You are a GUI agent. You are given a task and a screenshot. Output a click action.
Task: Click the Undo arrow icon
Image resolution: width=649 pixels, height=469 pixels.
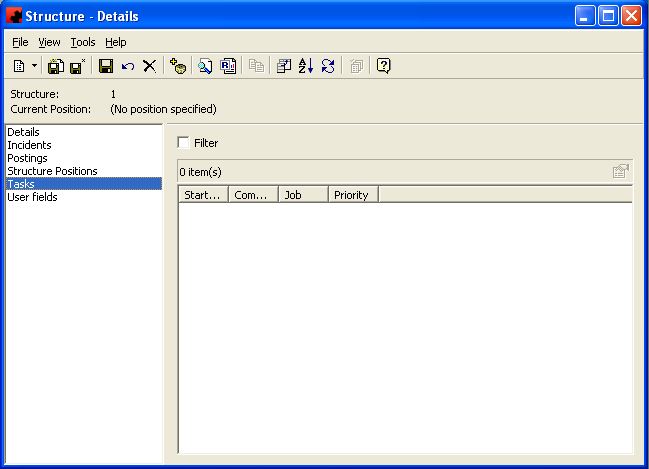tap(127, 66)
